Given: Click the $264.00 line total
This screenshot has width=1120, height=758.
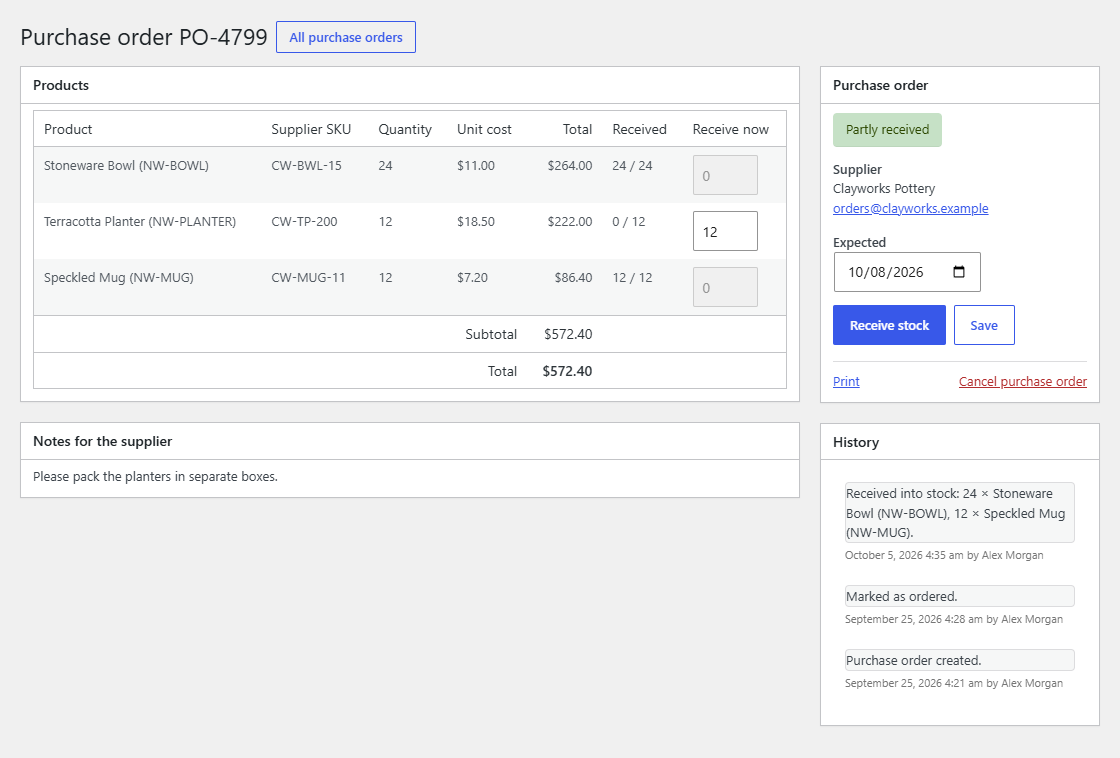Looking at the screenshot, I should (x=570, y=166).
